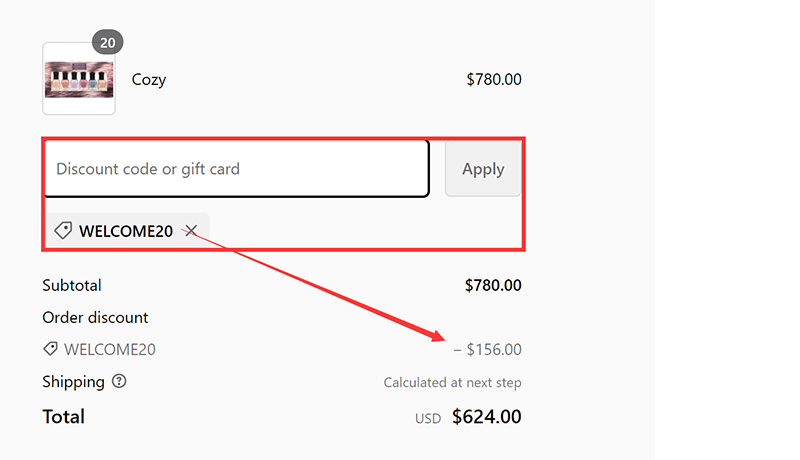Focus the discount code or gift card field
The image size is (800, 460).
[x=236, y=169]
